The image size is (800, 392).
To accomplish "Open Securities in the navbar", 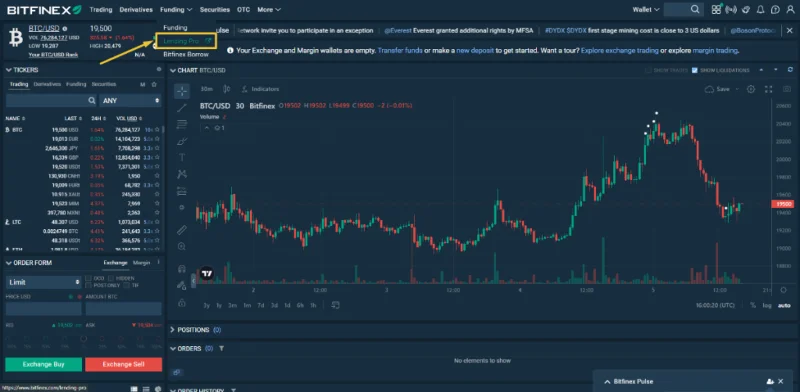I will click(x=215, y=9).
